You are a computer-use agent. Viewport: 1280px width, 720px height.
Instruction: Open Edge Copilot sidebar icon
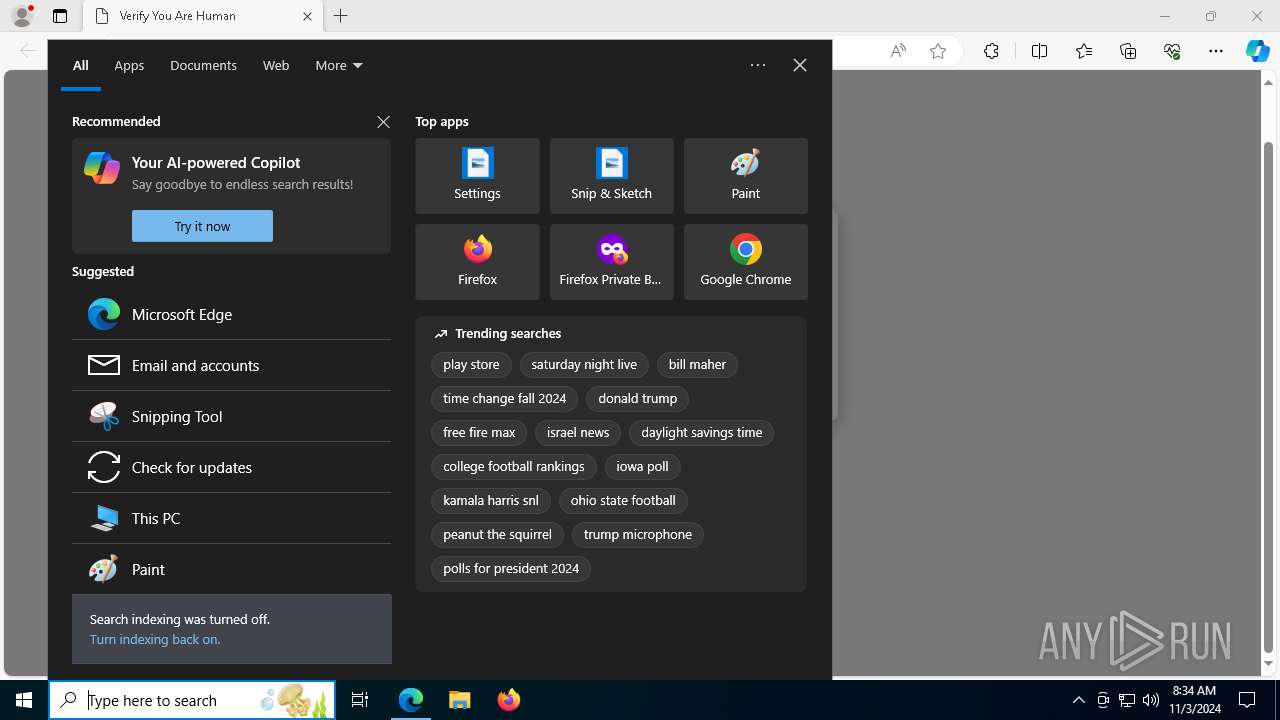(x=1257, y=51)
